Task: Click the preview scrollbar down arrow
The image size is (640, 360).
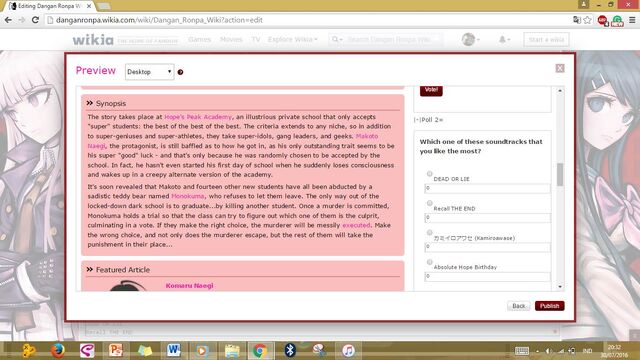Action: click(x=560, y=287)
